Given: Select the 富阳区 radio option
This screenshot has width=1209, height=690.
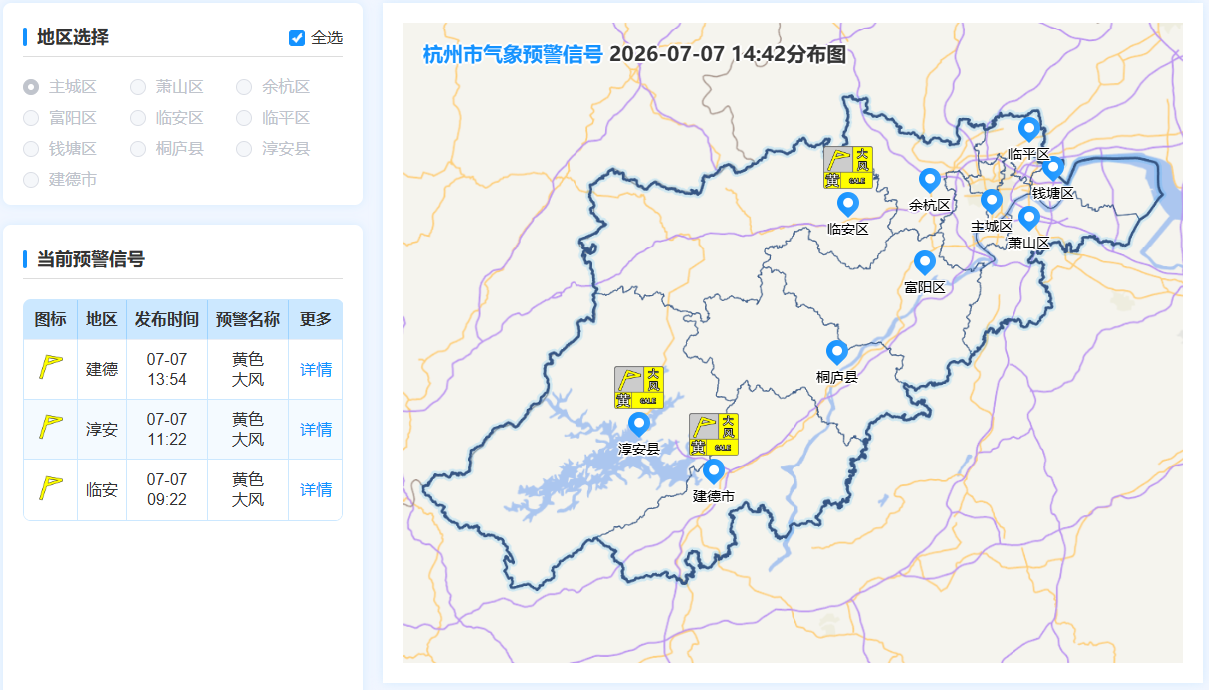Looking at the screenshot, I should coord(31,118).
